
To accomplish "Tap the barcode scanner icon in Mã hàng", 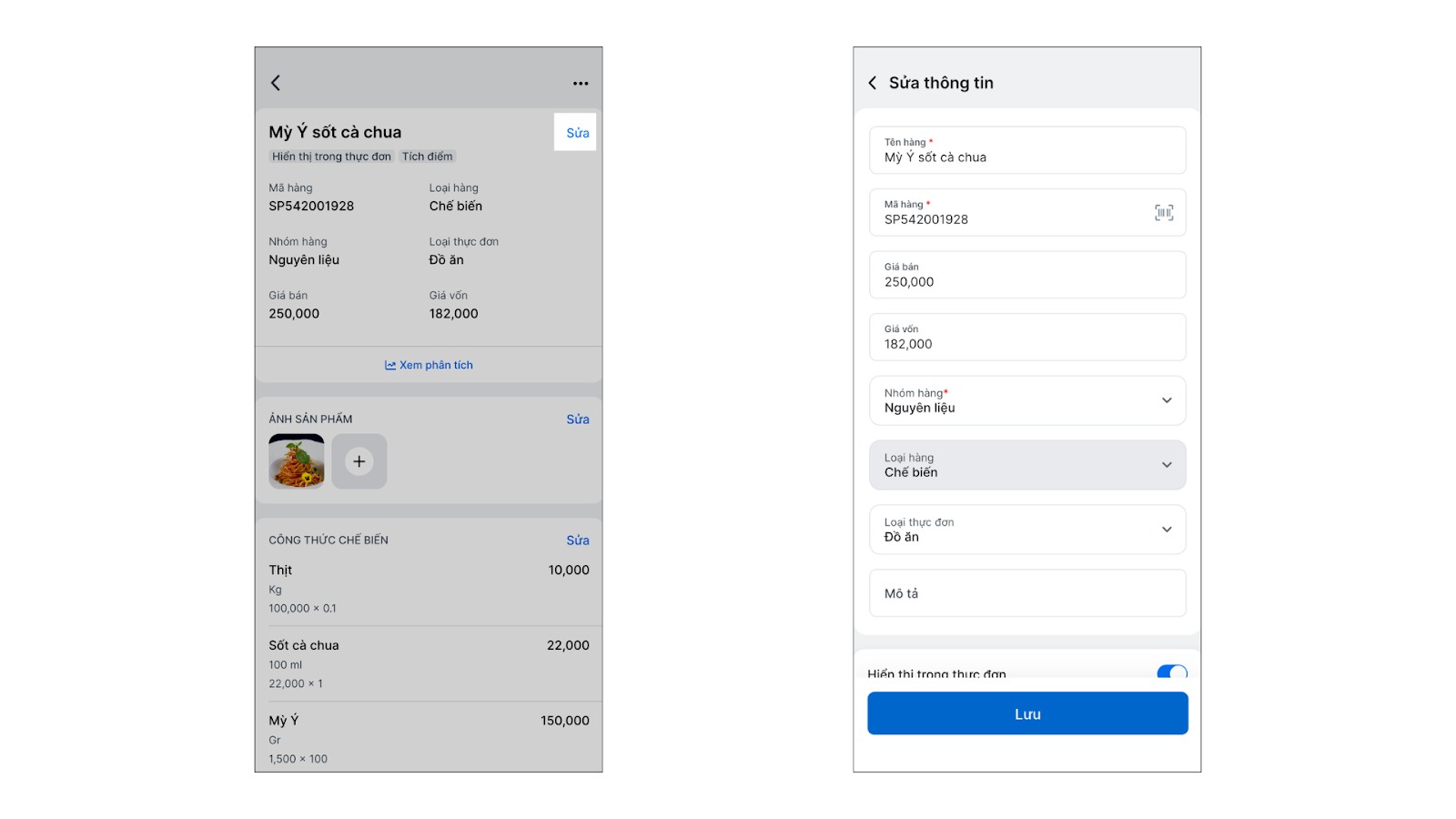I will [1164, 213].
